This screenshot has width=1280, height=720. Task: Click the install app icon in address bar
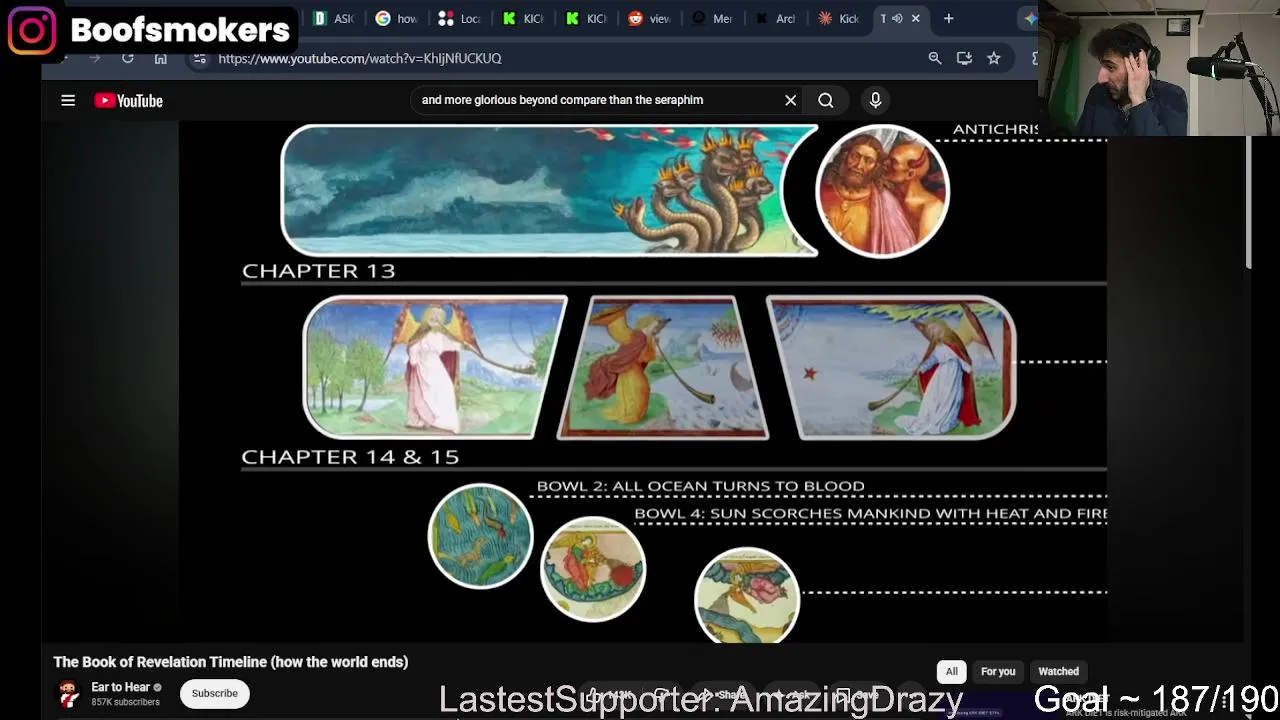(964, 58)
